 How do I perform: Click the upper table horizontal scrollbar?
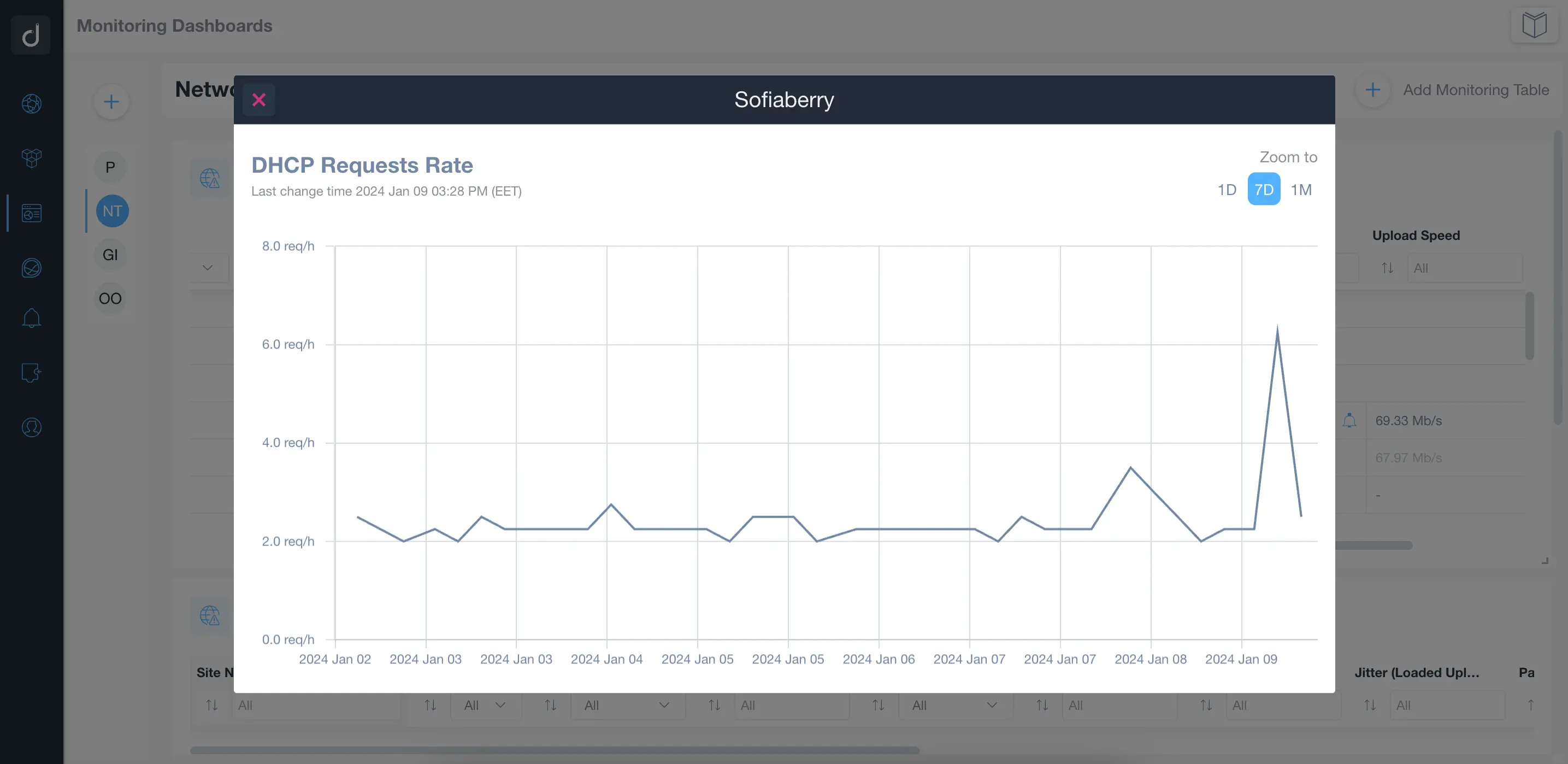click(1373, 545)
